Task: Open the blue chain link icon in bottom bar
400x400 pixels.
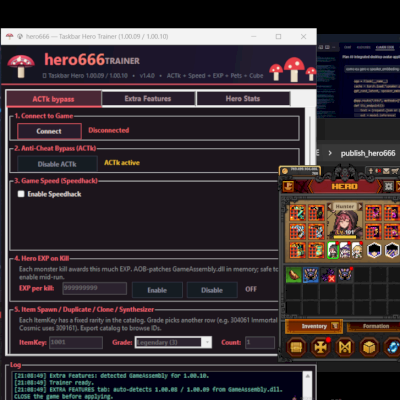Action: coord(392,347)
